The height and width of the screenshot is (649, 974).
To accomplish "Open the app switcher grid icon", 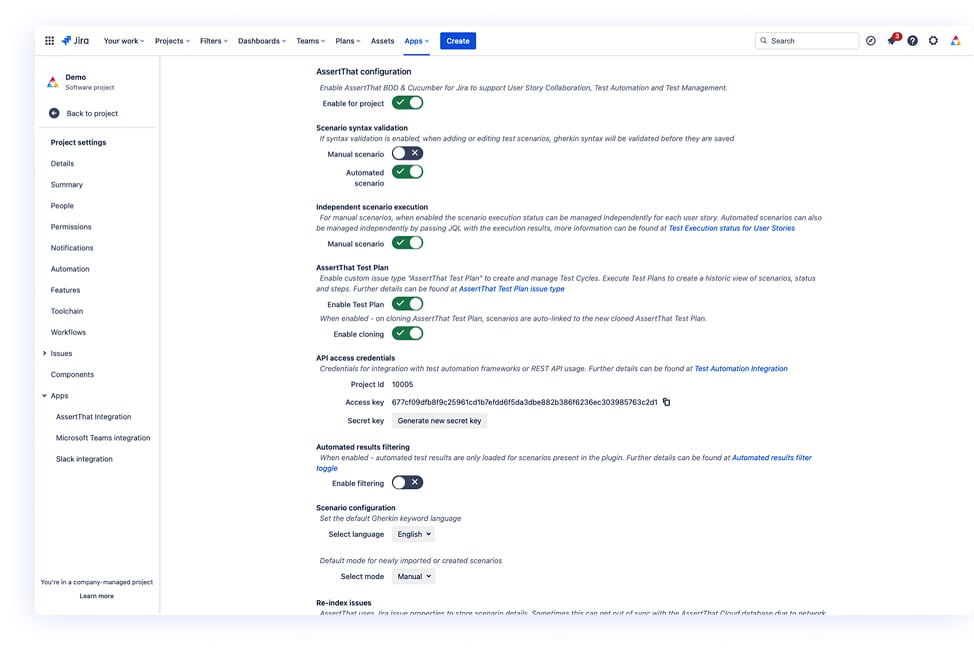I will [48, 40].
